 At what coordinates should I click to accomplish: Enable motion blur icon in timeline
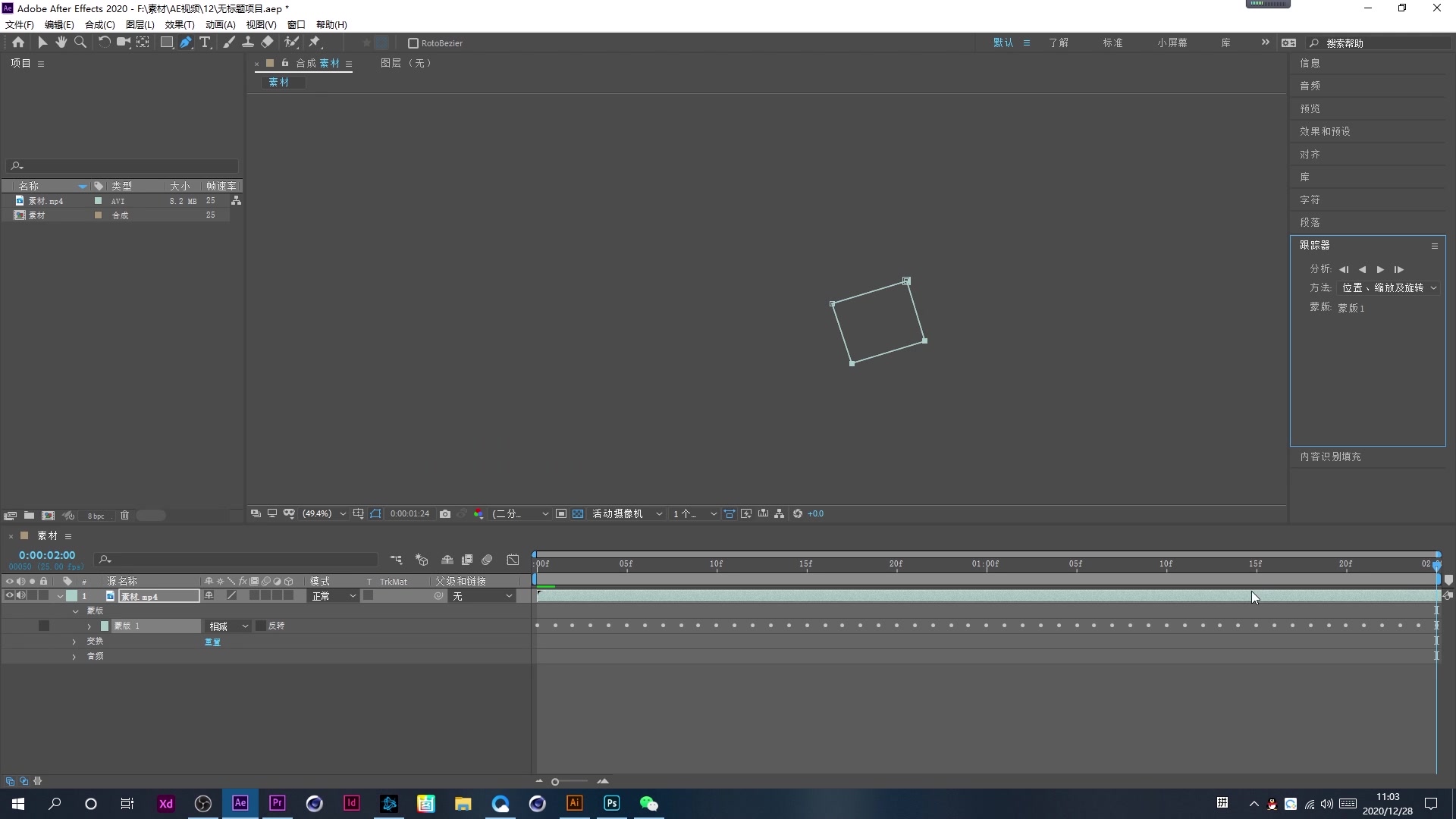point(488,560)
